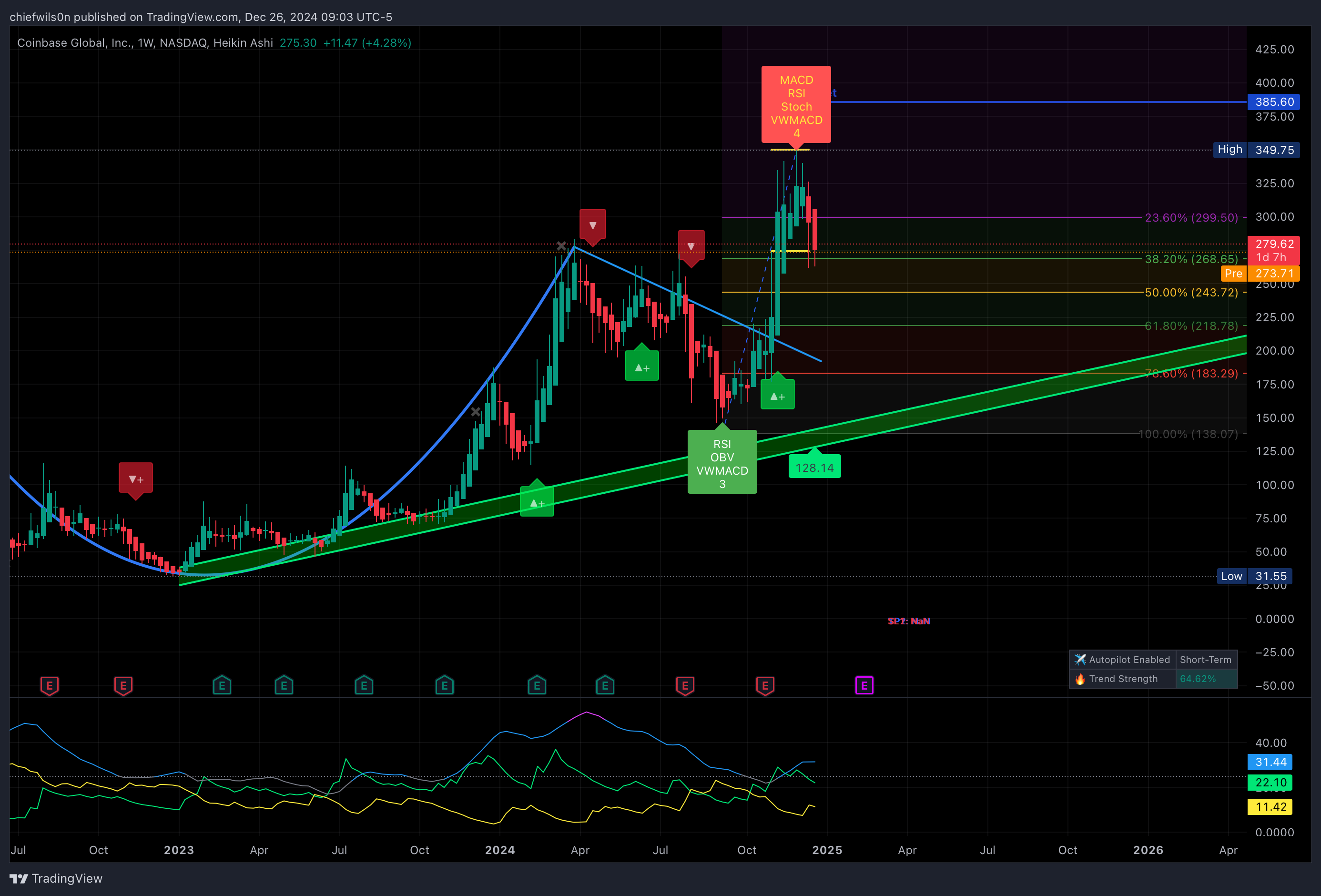
Task: Click the green E earnings marker just after 2024
Action: pos(537,686)
